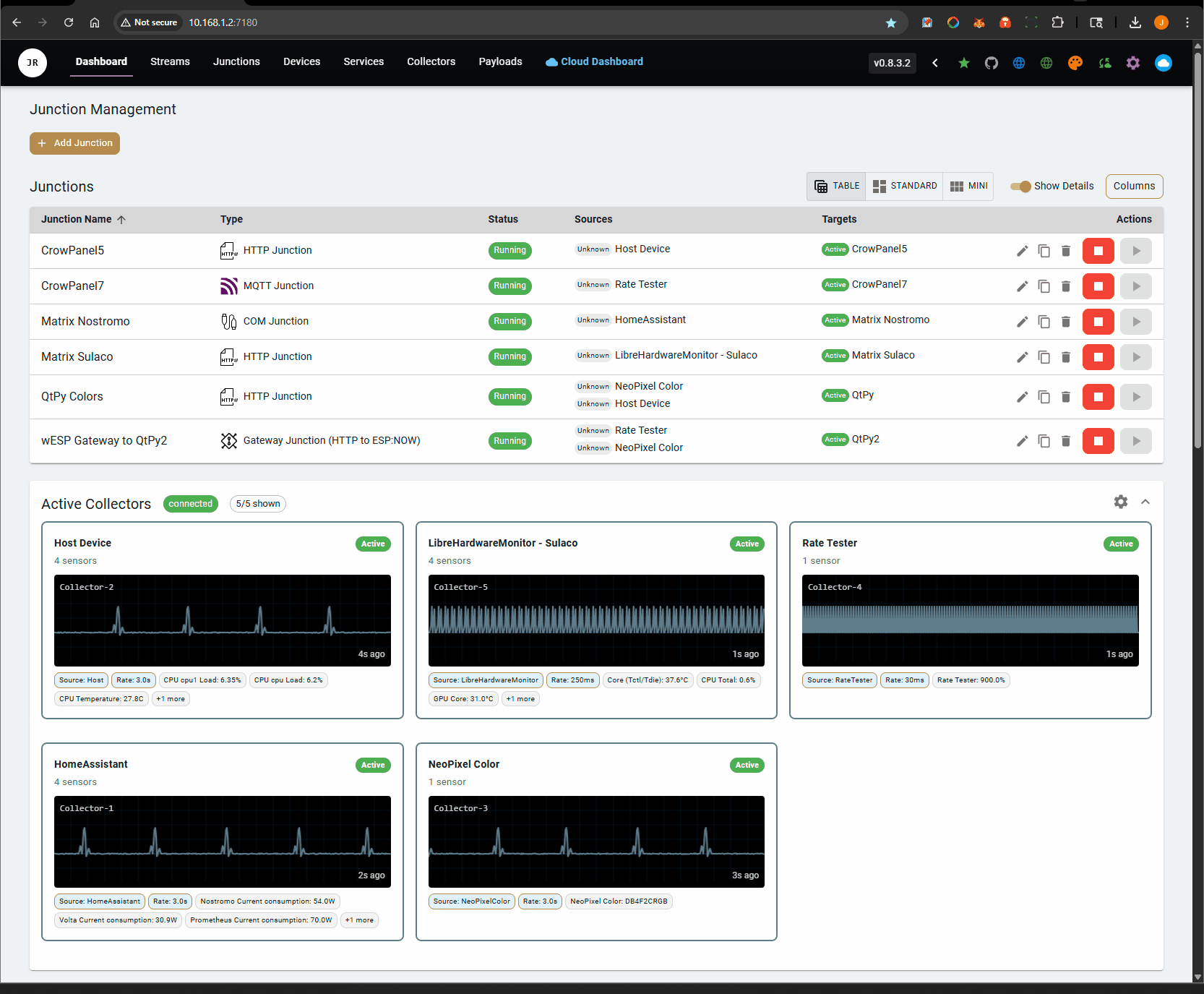Viewport: 1204px width, 994px height.
Task: Delete the QtPy Colors junction
Action: pyautogui.click(x=1065, y=397)
